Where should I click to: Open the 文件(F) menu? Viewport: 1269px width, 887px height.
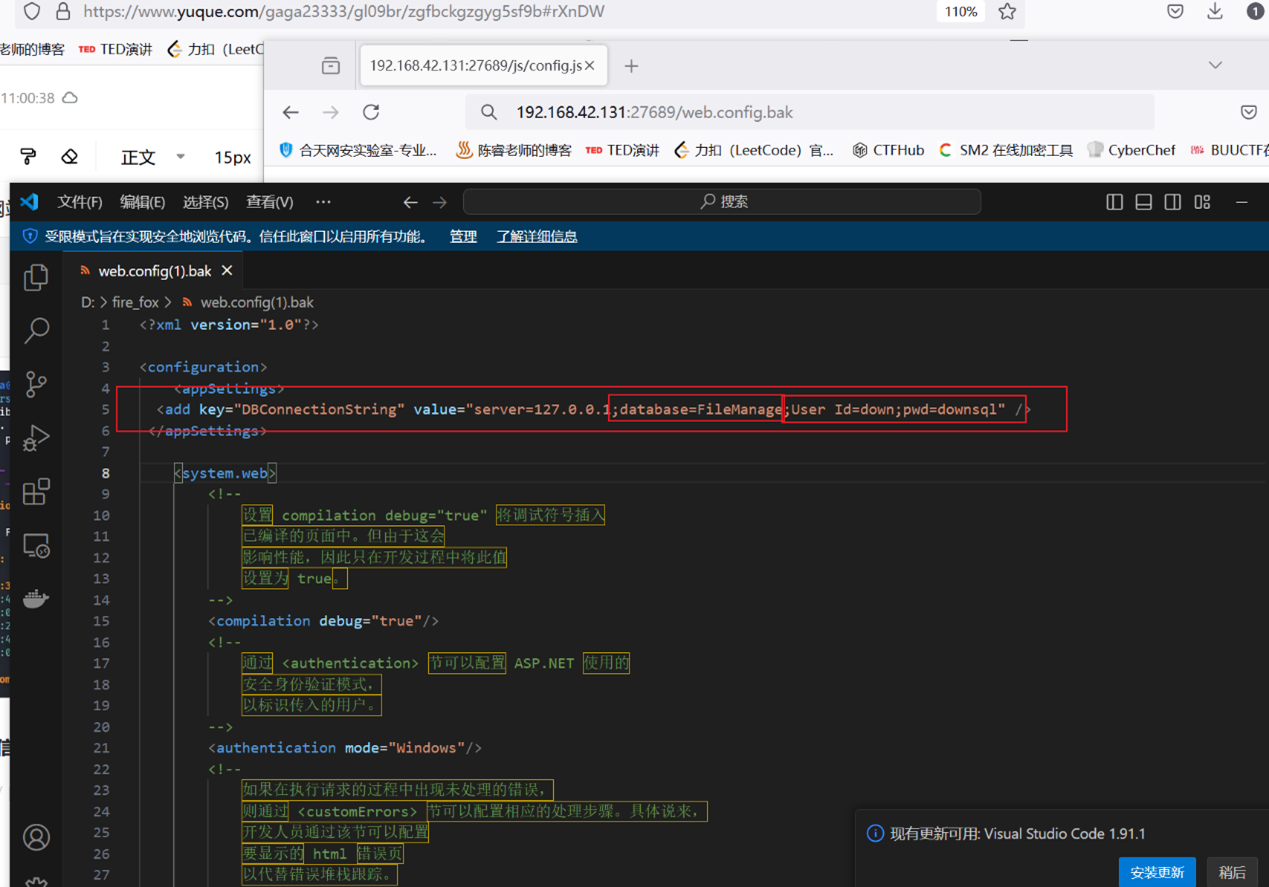point(80,202)
